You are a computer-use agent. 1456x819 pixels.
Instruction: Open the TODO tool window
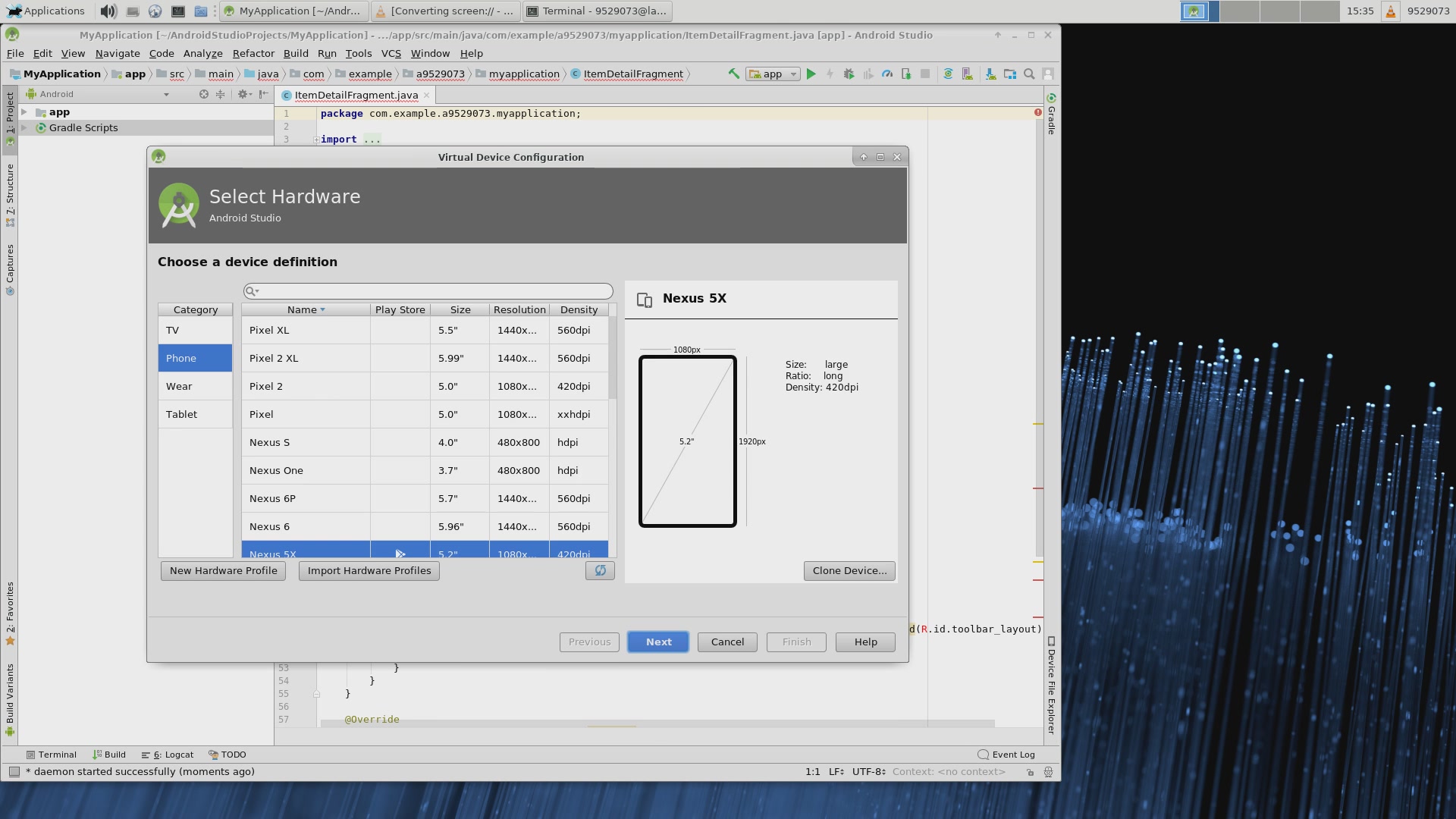click(227, 755)
